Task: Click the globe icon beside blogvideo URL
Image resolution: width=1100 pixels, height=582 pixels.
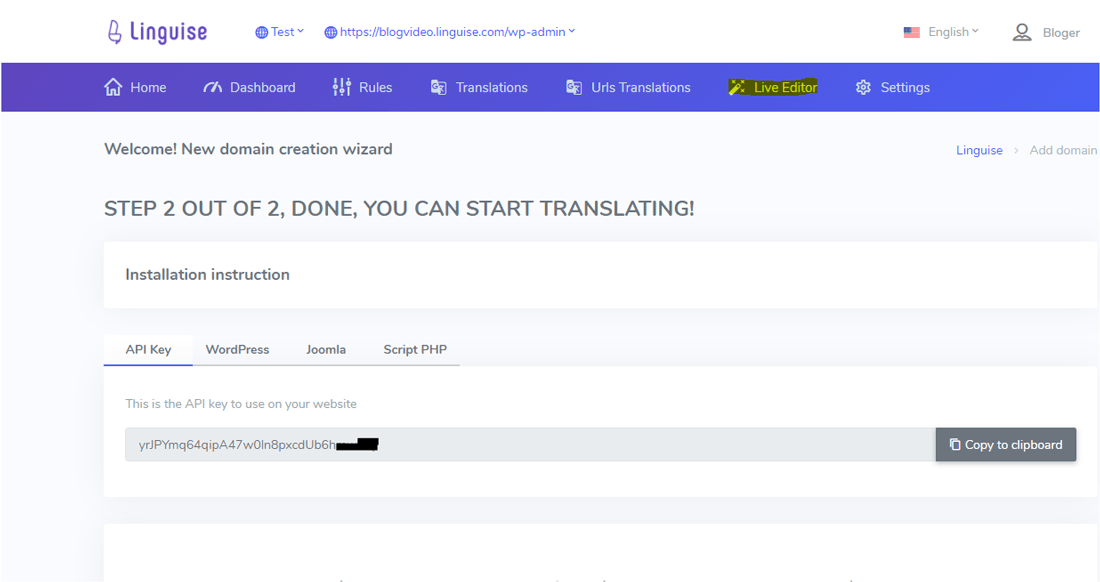Action: click(x=330, y=32)
